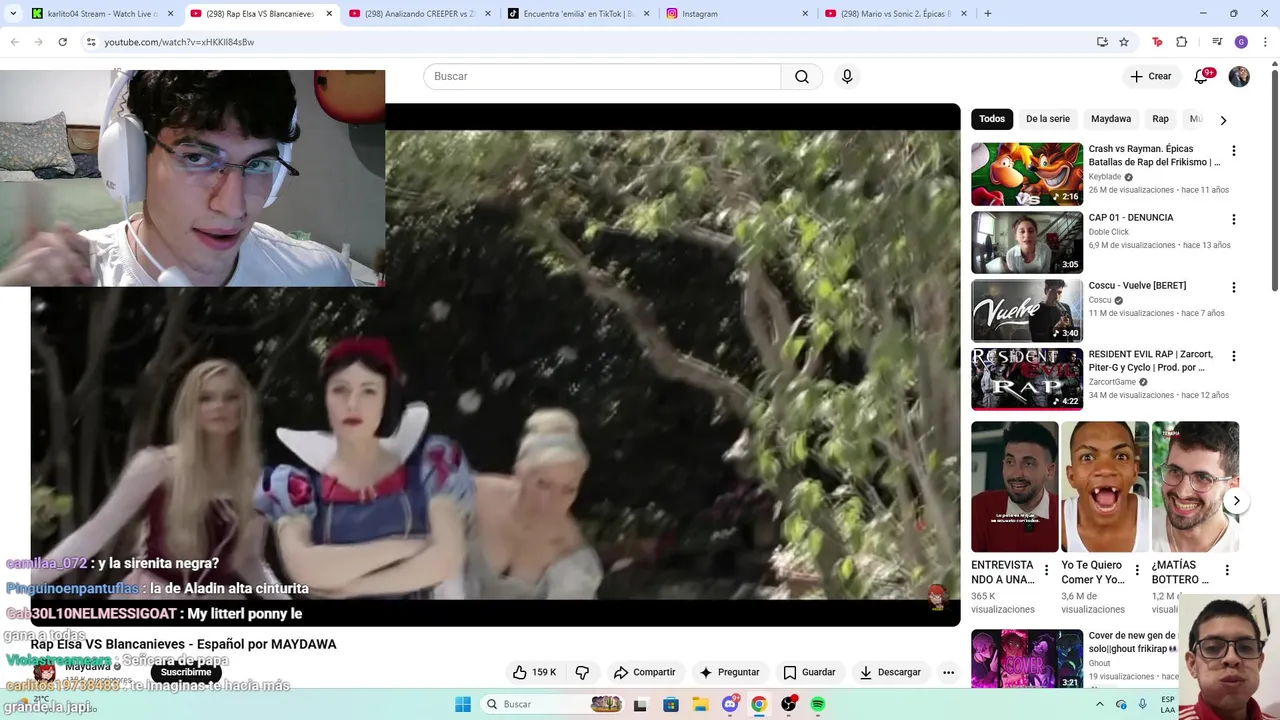Close the Instagram tab
Image resolution: width=1280 pixels, height=720 pixels.
click(x=805, y=14)
